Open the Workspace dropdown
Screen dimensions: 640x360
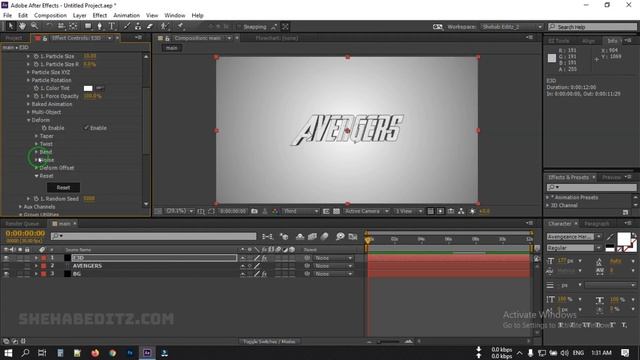click(x=512, y=27)
